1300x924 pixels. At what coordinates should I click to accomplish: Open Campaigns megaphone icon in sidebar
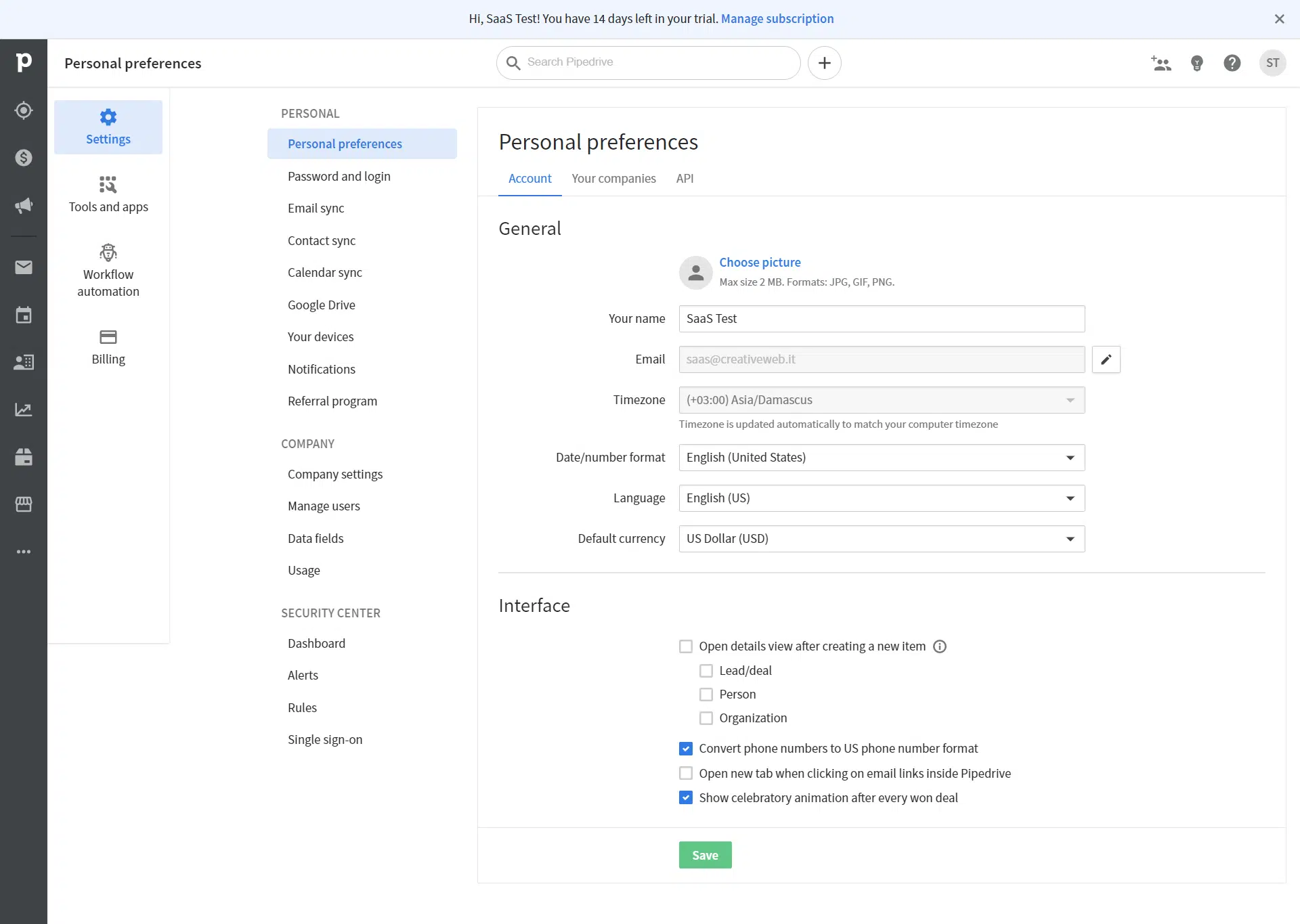(x=24, y=205)
